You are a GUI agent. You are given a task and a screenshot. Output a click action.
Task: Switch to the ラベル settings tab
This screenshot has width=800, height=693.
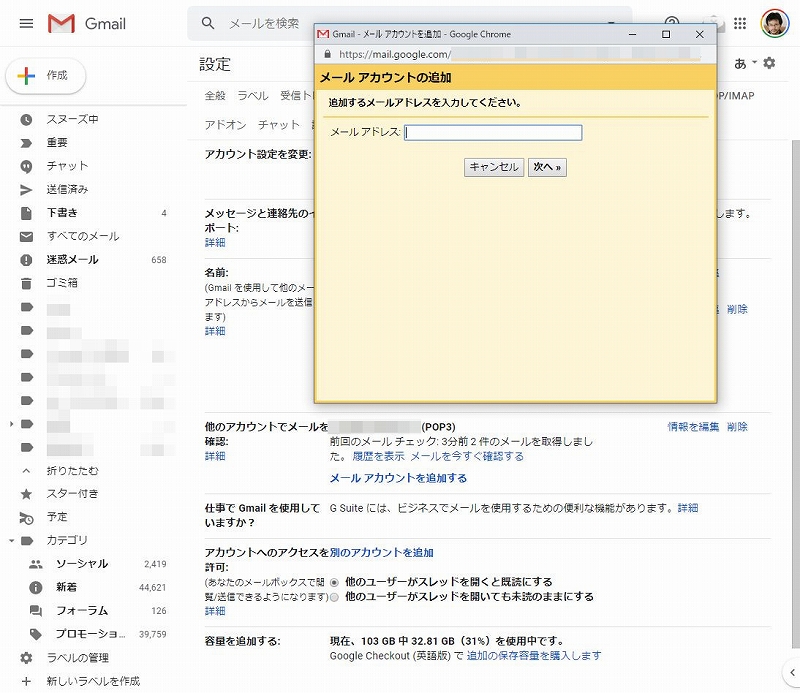pyautogui.click(x=253, y=96)
